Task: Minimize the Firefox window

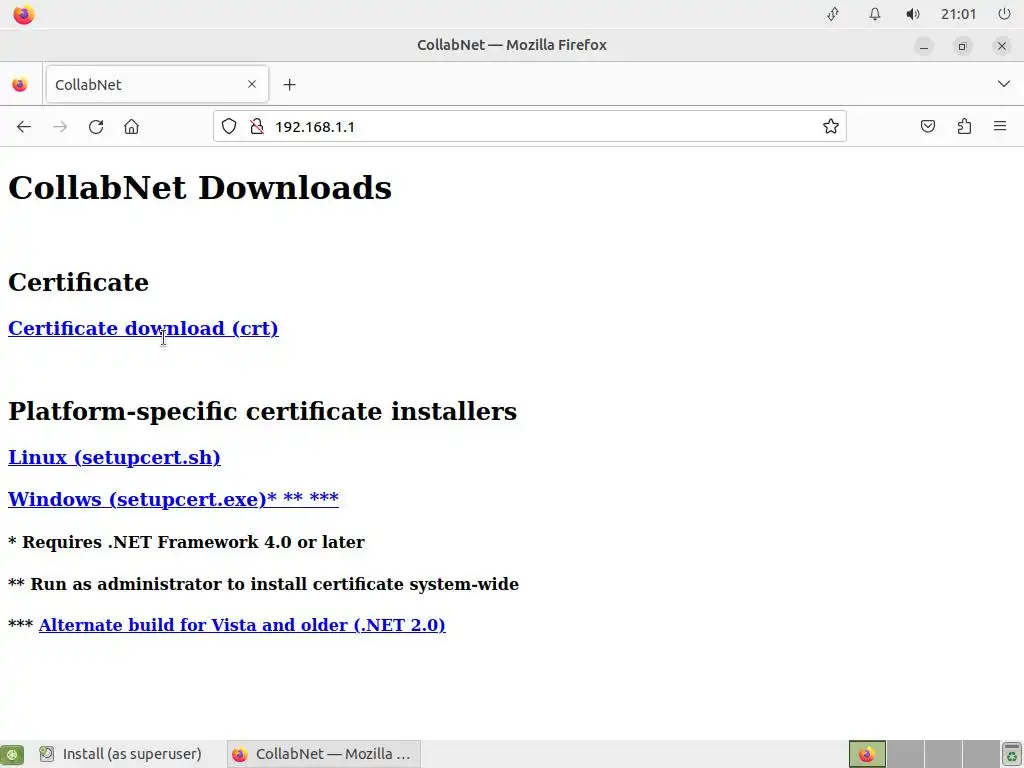Action: (923, 46)
